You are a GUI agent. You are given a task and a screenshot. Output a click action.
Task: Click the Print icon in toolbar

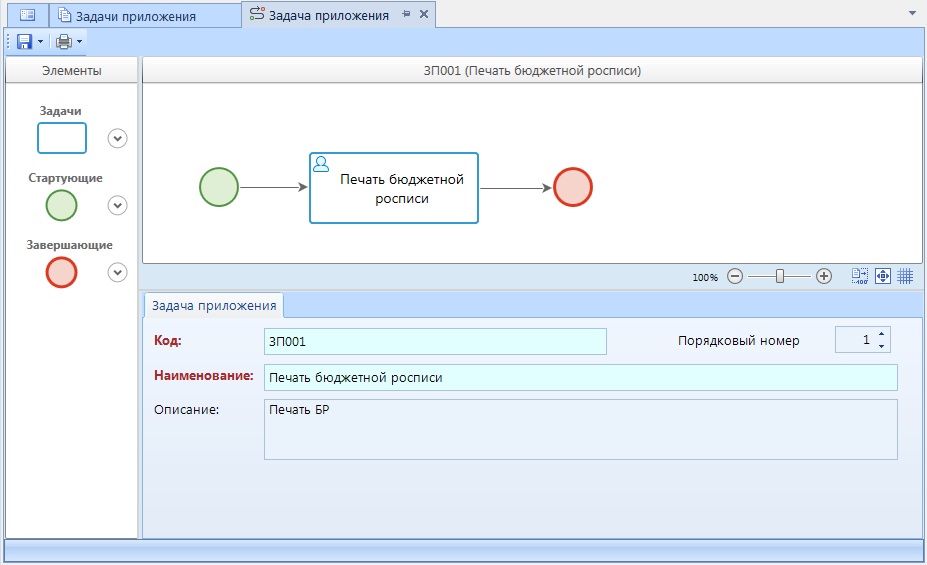click(64, 42)
